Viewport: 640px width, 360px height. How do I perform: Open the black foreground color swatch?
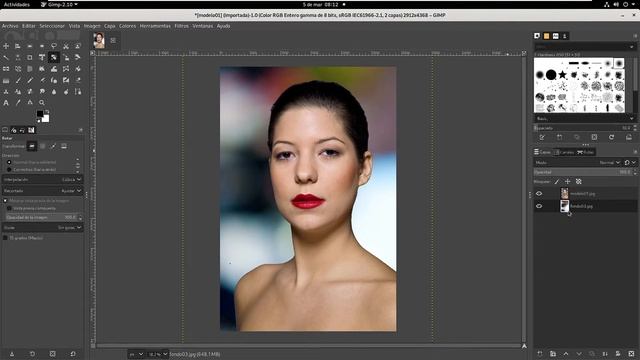point(40,114)
